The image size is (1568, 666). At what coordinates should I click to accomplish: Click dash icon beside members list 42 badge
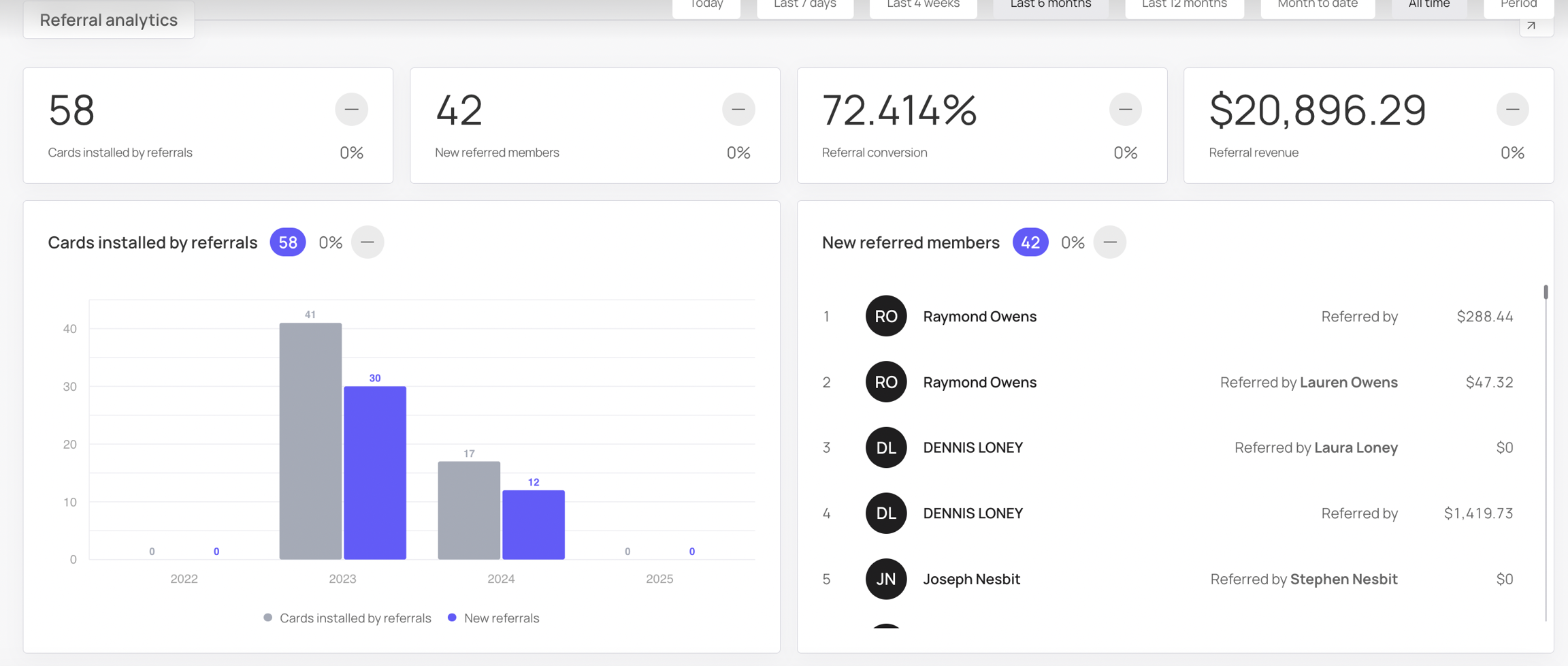click(x=1110, y=242)
